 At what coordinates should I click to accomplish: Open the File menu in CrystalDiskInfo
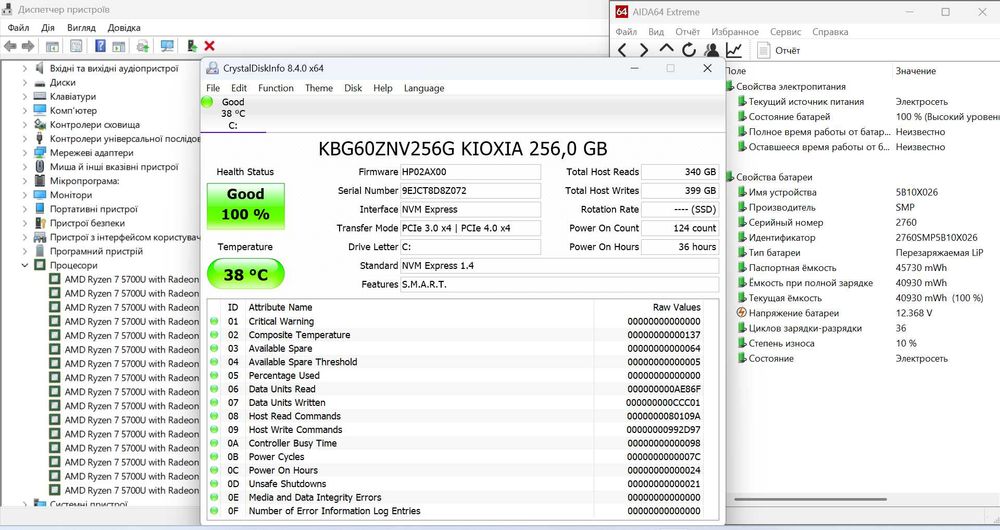pos(213,88)
